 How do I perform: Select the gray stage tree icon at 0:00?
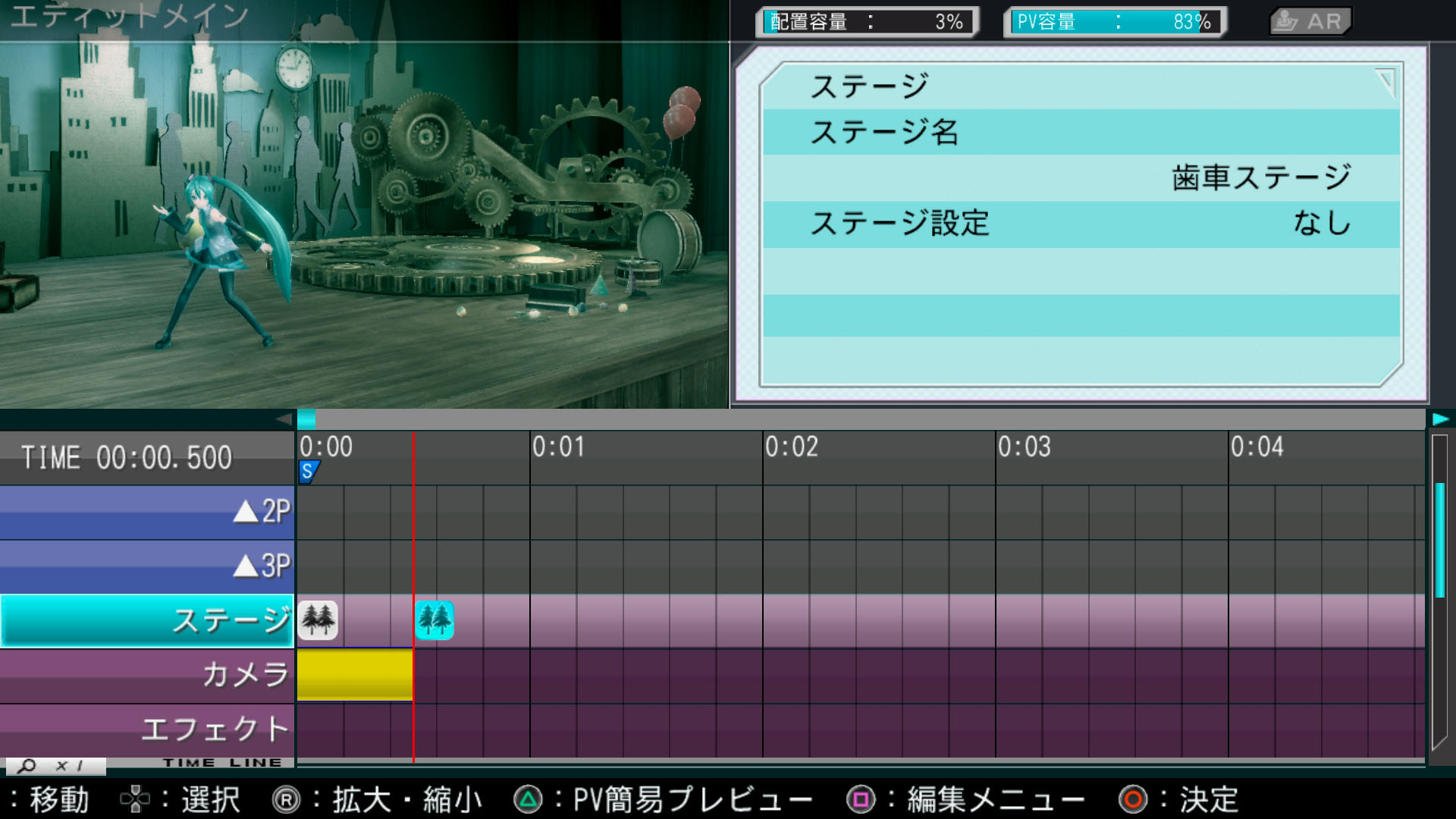[x=318, y=620]
